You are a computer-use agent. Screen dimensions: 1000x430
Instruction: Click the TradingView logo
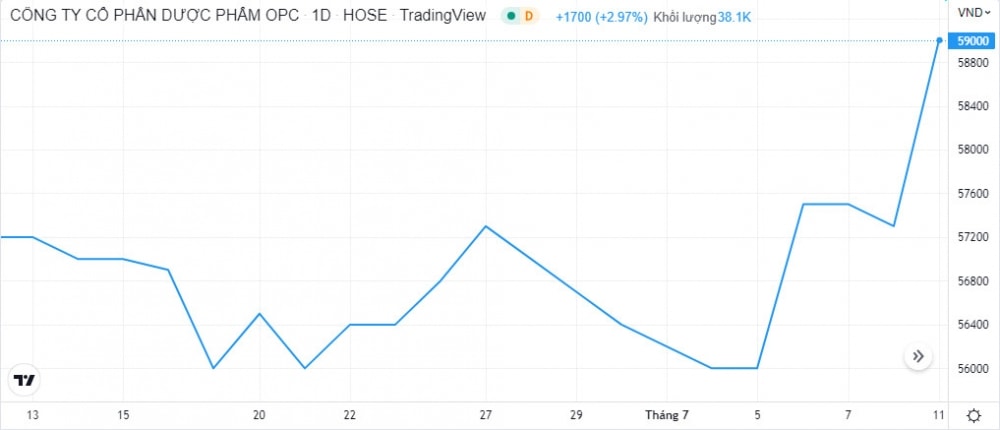pos(25,380)
